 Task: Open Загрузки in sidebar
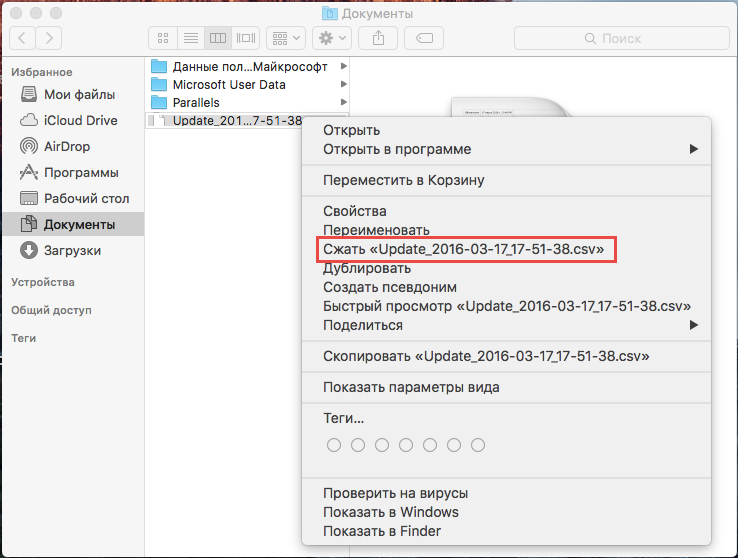click(x=73, y=250)
